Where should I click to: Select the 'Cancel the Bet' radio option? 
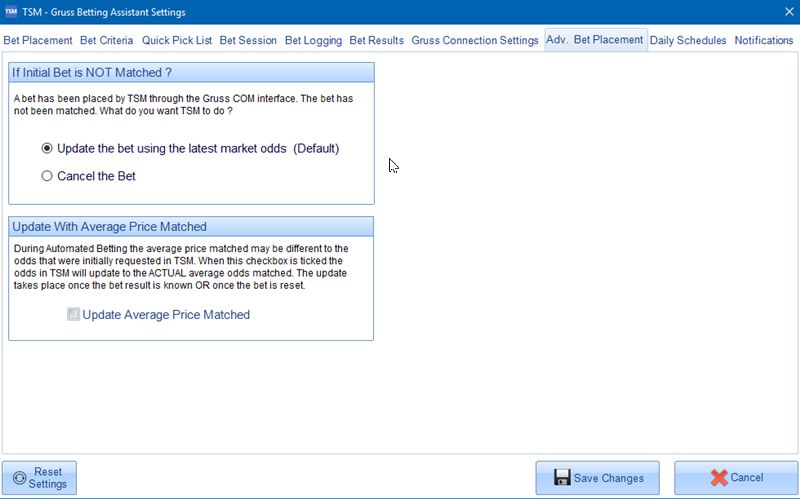click(47, 176)
